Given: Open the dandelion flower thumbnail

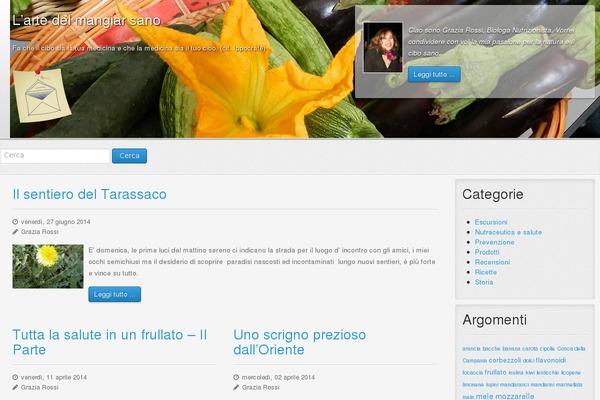Looking at the screenshot, I should [48, 266].
